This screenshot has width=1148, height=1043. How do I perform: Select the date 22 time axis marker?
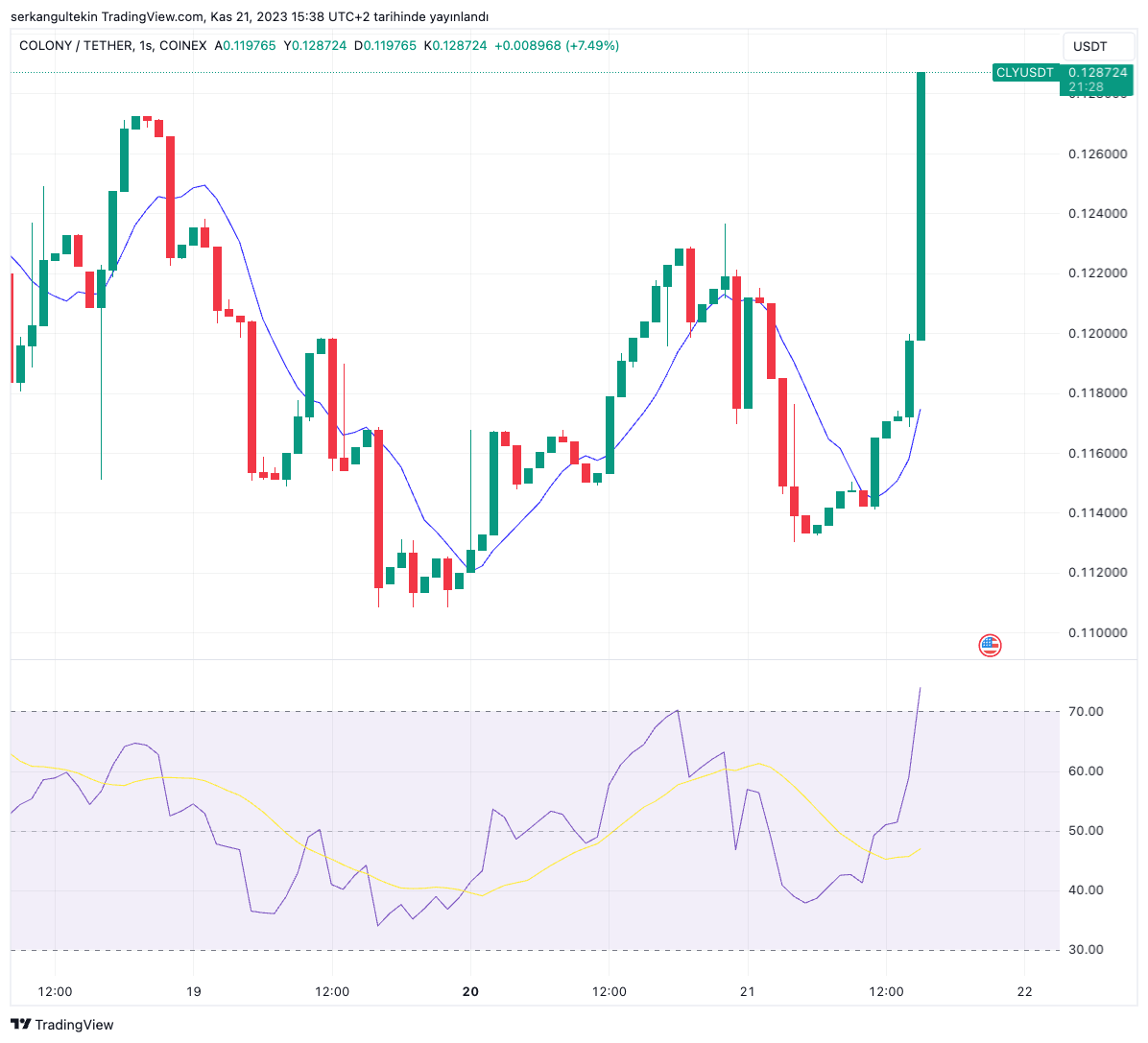coord(1025,992)
